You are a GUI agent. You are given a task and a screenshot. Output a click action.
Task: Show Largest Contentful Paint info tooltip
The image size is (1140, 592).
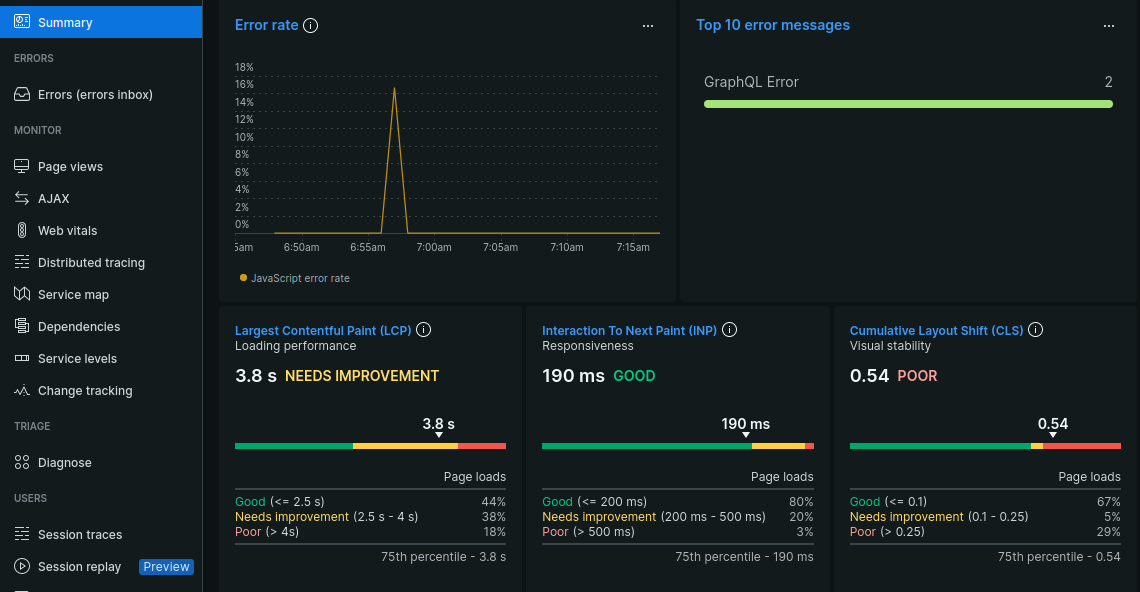click(x=423, y=329)
